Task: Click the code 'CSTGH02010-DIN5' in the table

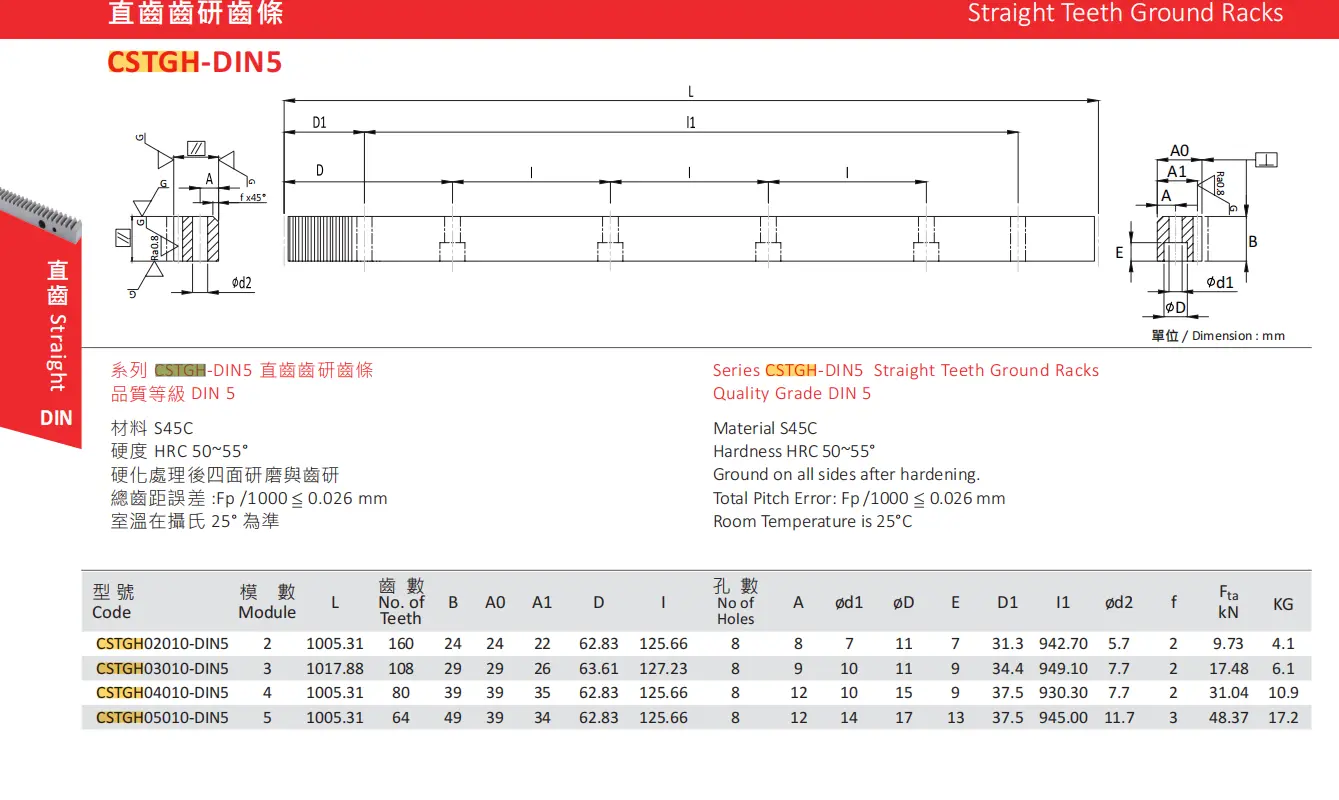Action: pos(162,644)
